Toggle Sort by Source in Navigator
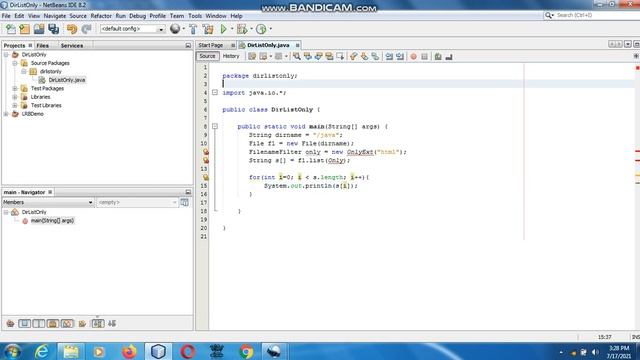Screen dimensions: 640x360 (112, 324)
